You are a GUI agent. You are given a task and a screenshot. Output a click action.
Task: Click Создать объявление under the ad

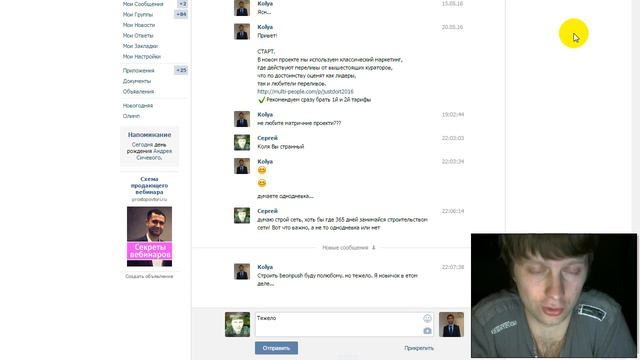pyautogui.click(x=149, y=277)
